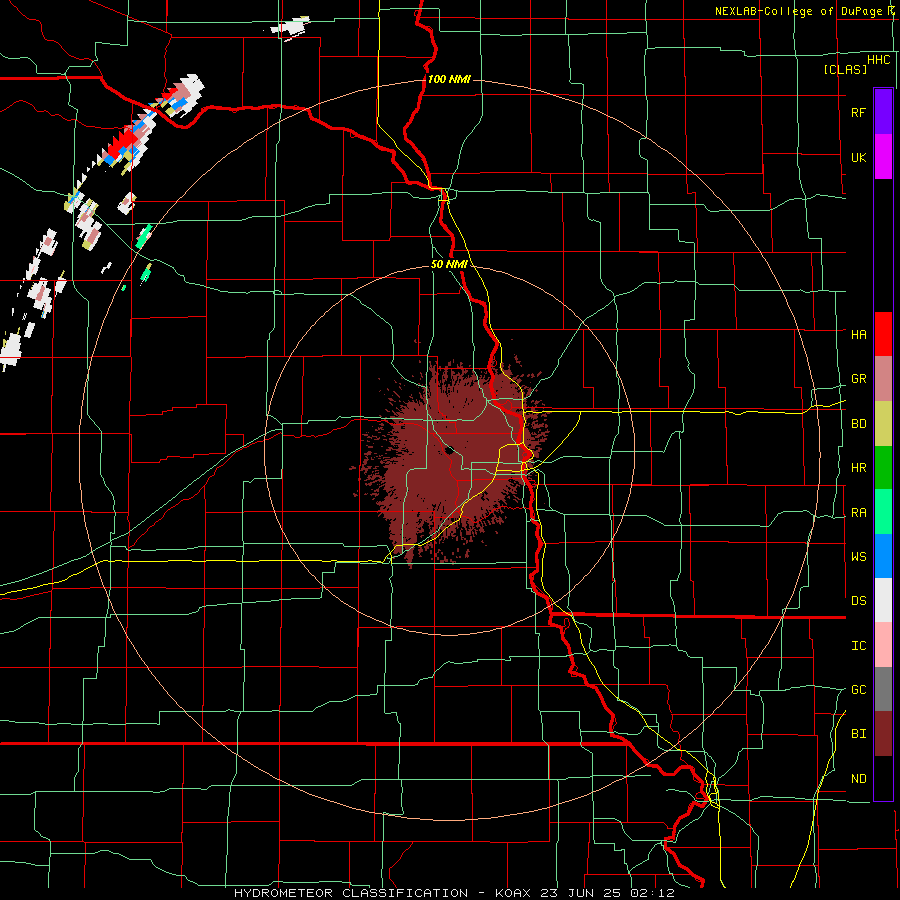The width and height of the screenshot is (900, 900).
Task: Click the WS blue legend swatch
Action: (883, 556)
